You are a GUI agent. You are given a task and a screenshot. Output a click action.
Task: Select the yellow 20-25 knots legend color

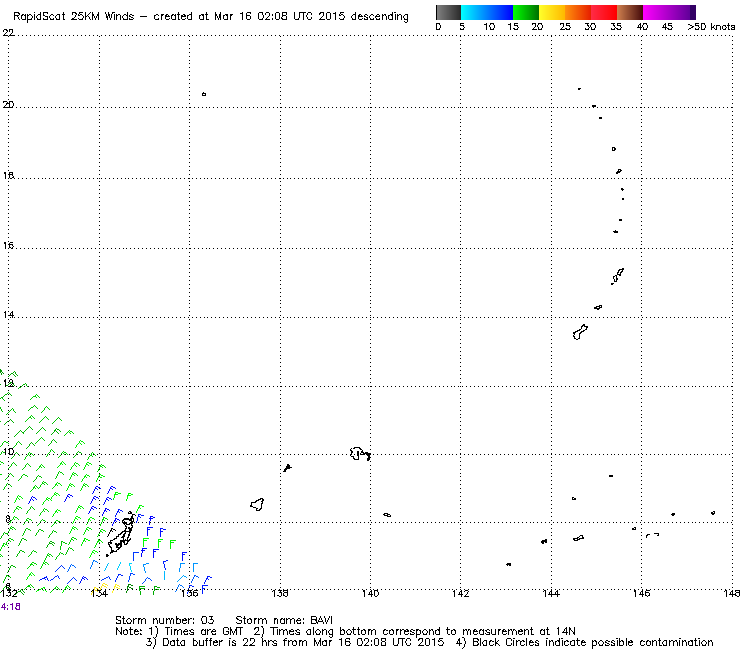[x=552, y=12]
